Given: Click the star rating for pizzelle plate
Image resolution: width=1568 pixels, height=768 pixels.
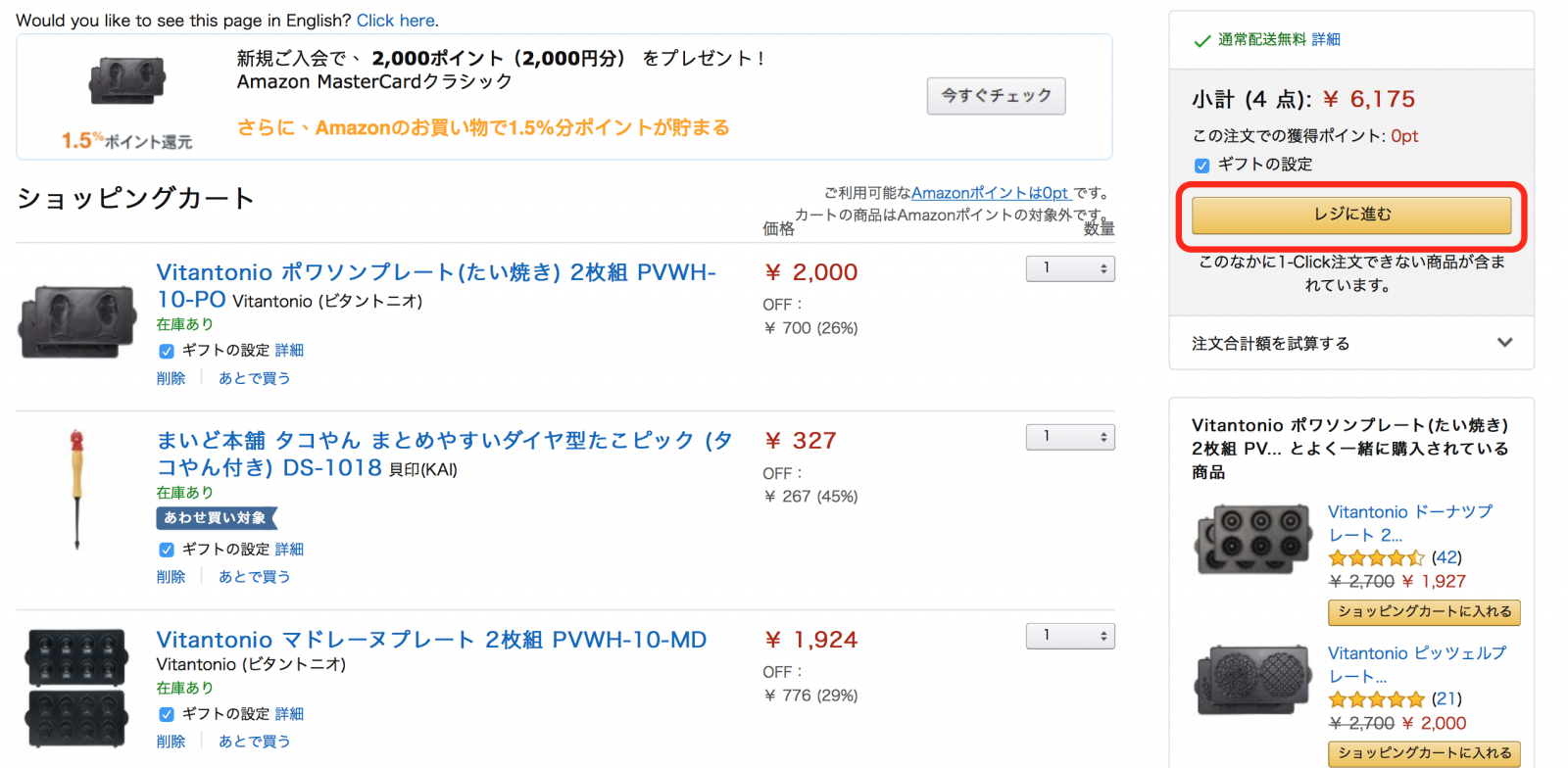Looking at the screenshot, I should [1376, 699].
